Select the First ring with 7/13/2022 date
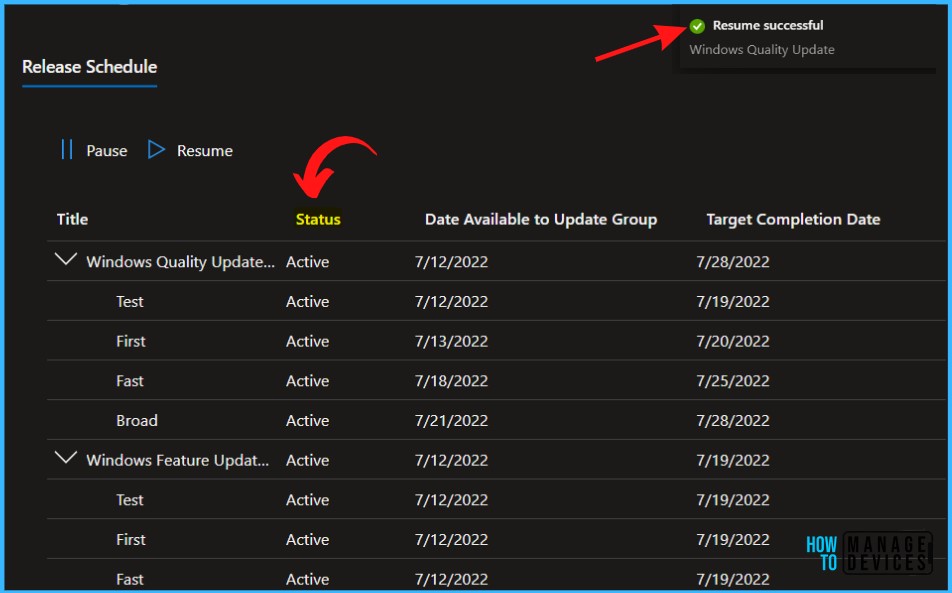 [x=131, y=341]
